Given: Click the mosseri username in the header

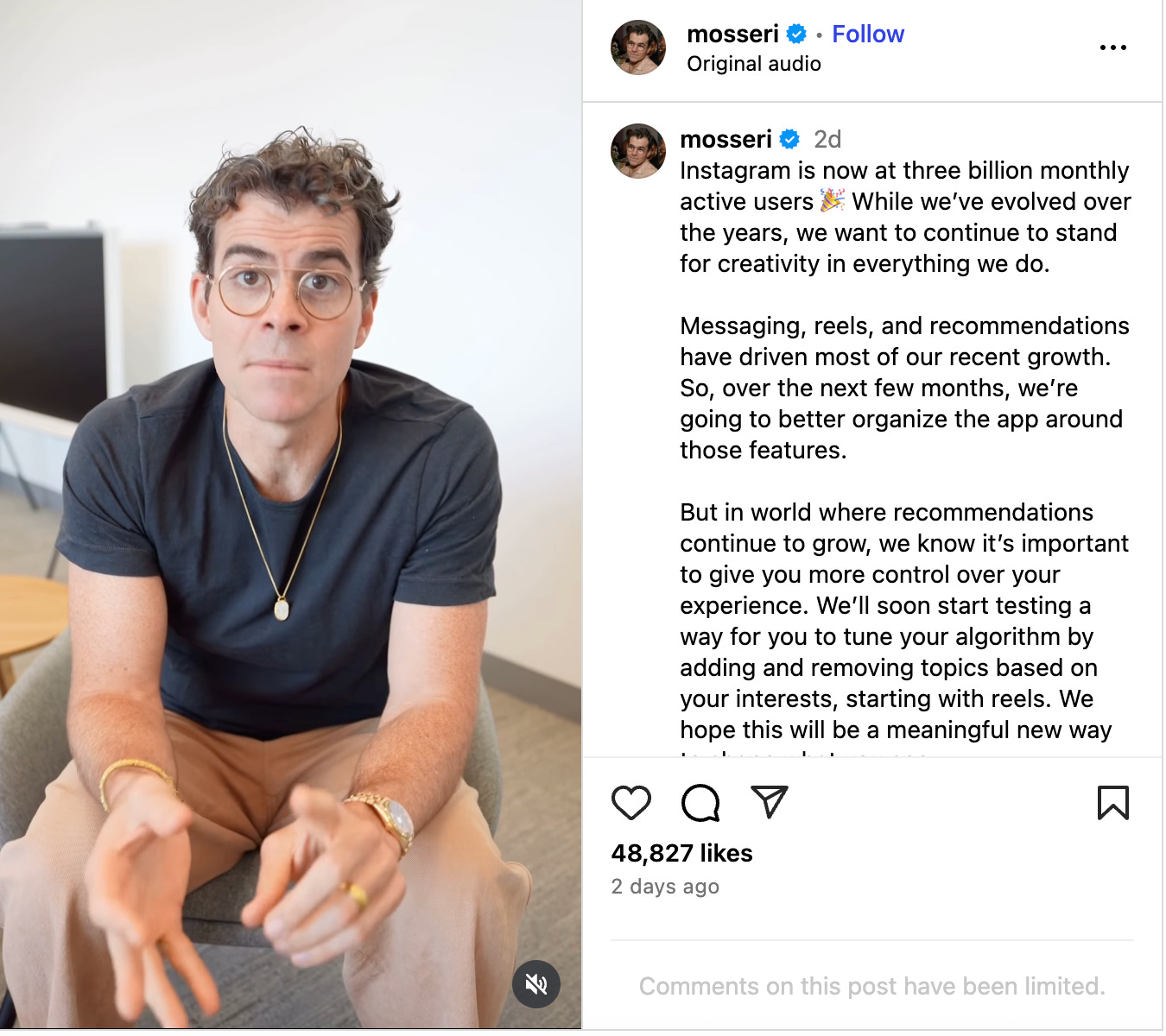Looking at the screenshot, I should point(732,34).
